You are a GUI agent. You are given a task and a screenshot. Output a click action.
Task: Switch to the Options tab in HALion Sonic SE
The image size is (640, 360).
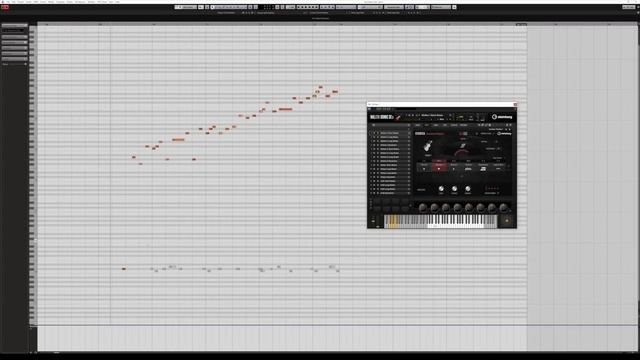point(463,125)
